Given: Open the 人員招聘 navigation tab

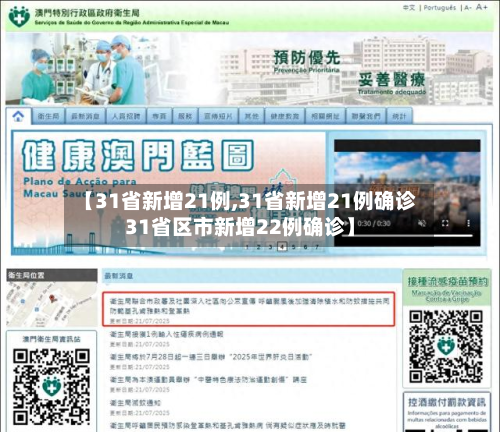Looking at the screenshot, I should click(x=126, y=116).
